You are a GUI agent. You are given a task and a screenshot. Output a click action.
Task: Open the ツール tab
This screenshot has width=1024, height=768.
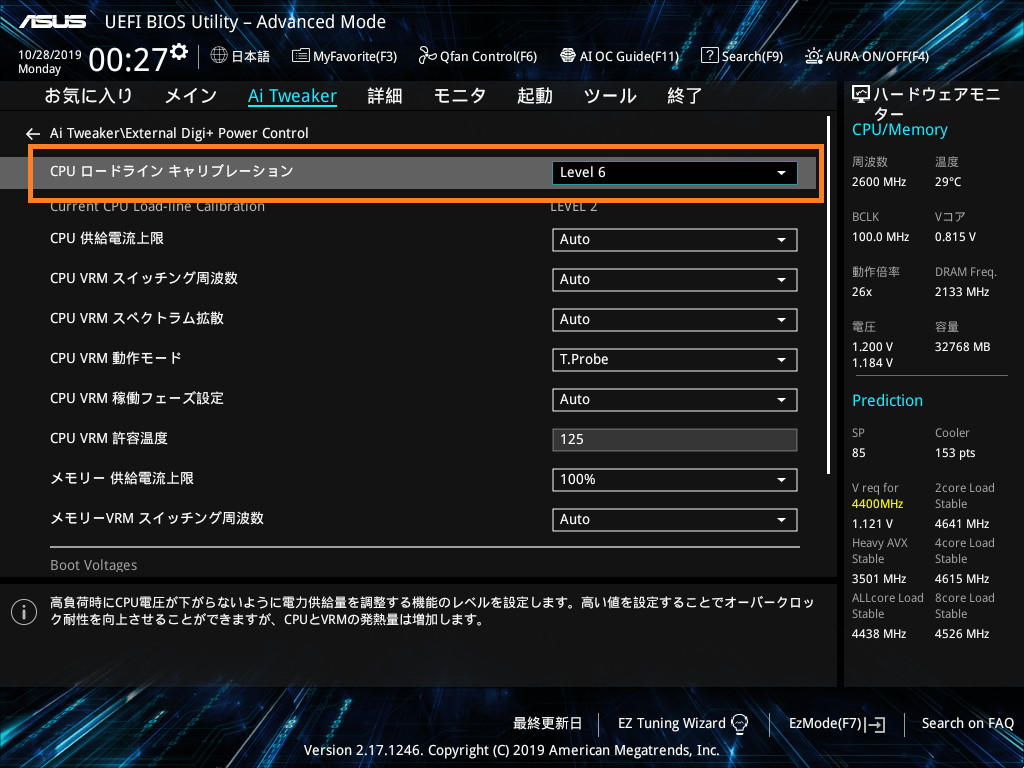tap(610, 96)
